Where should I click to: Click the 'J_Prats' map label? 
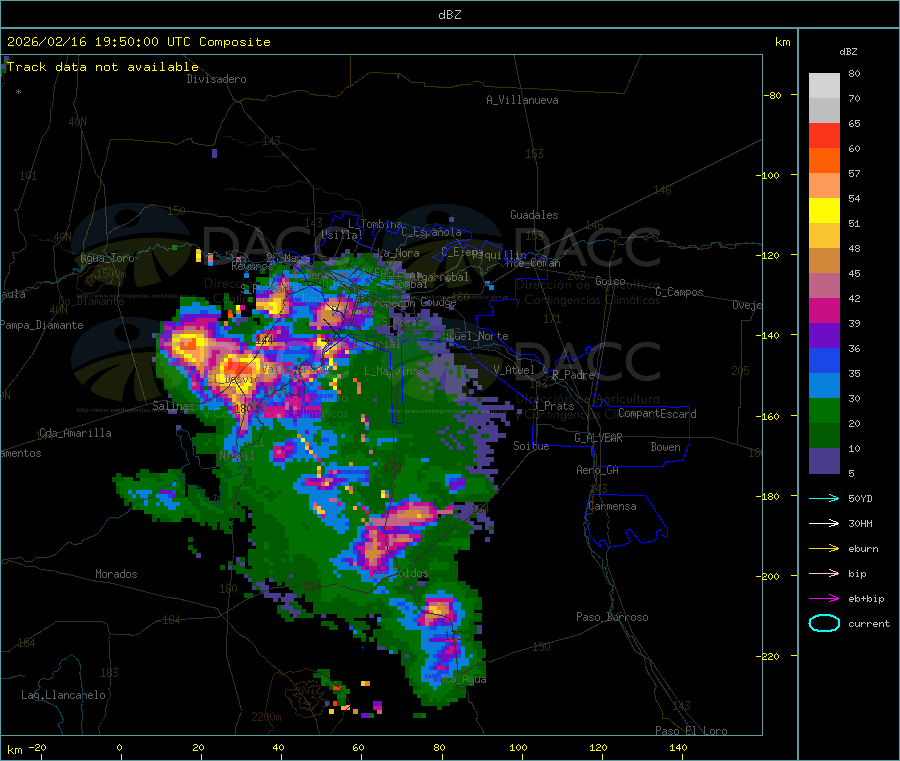553,405
